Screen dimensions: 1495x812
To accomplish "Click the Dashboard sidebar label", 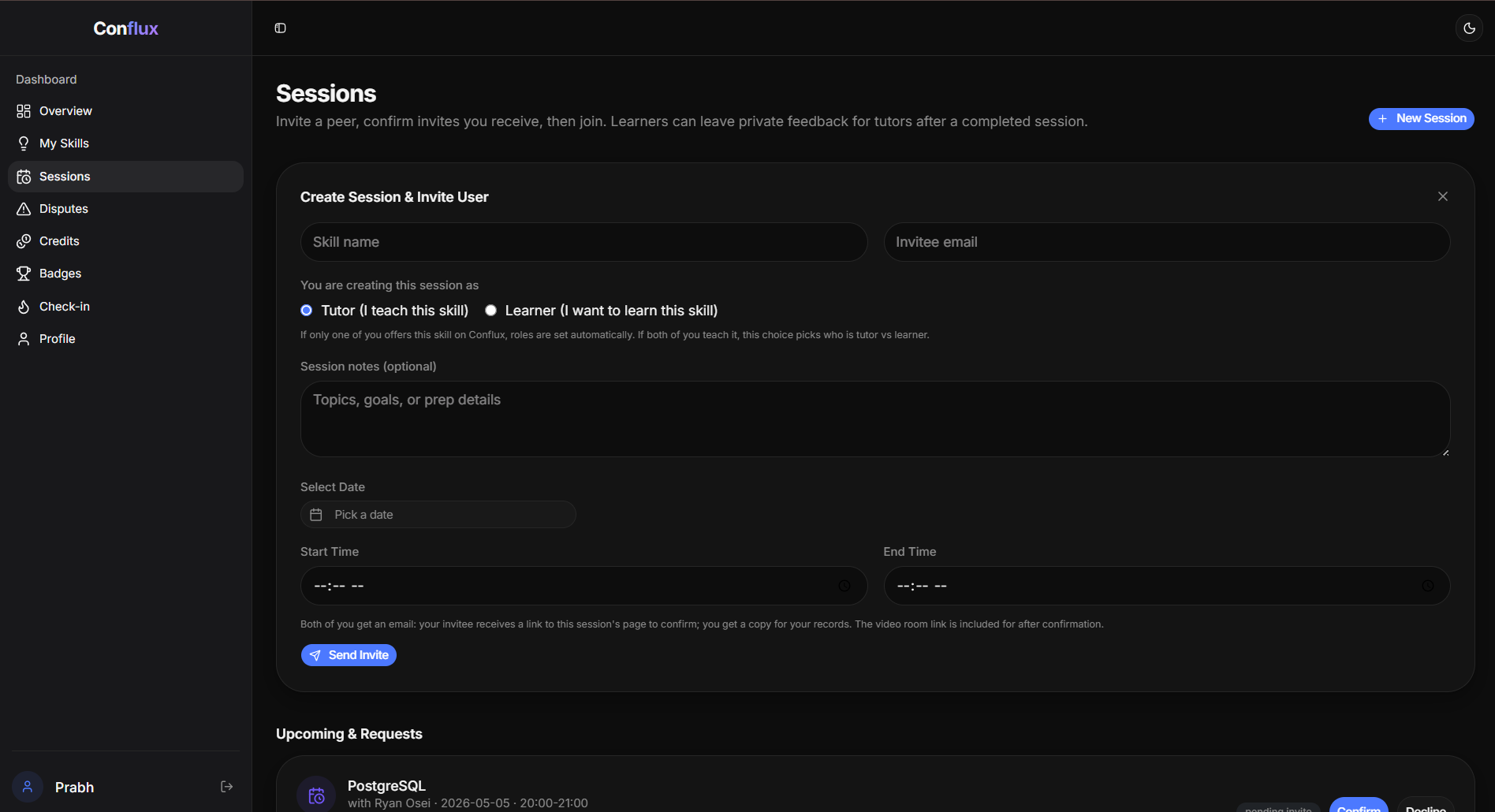I will point(47,80).
